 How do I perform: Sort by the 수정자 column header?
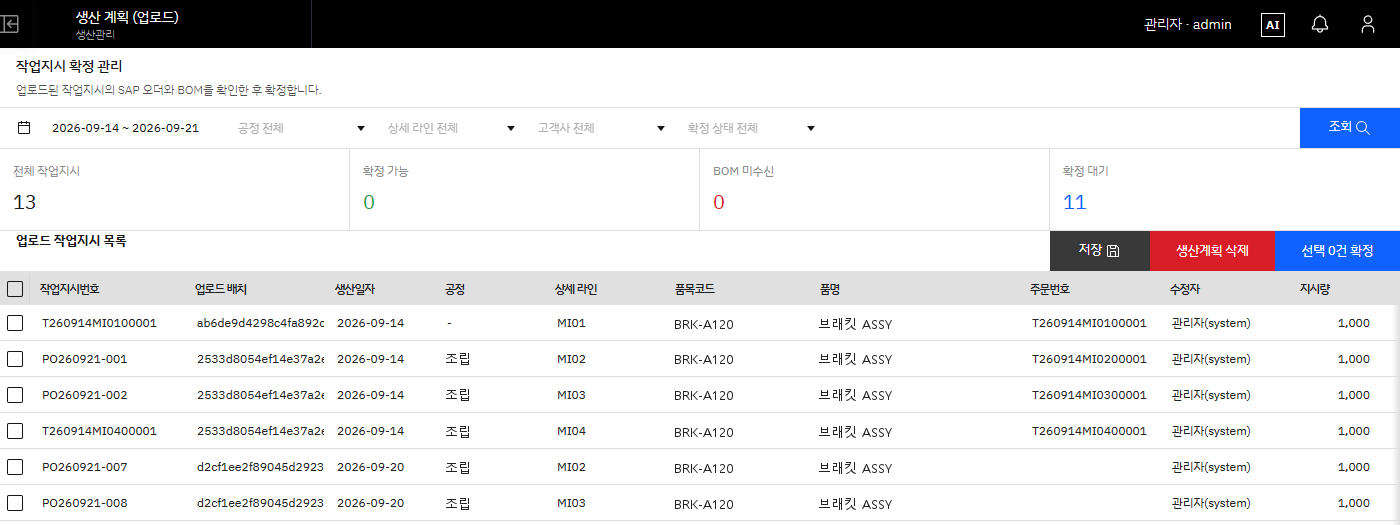[x=1186, y=289]
